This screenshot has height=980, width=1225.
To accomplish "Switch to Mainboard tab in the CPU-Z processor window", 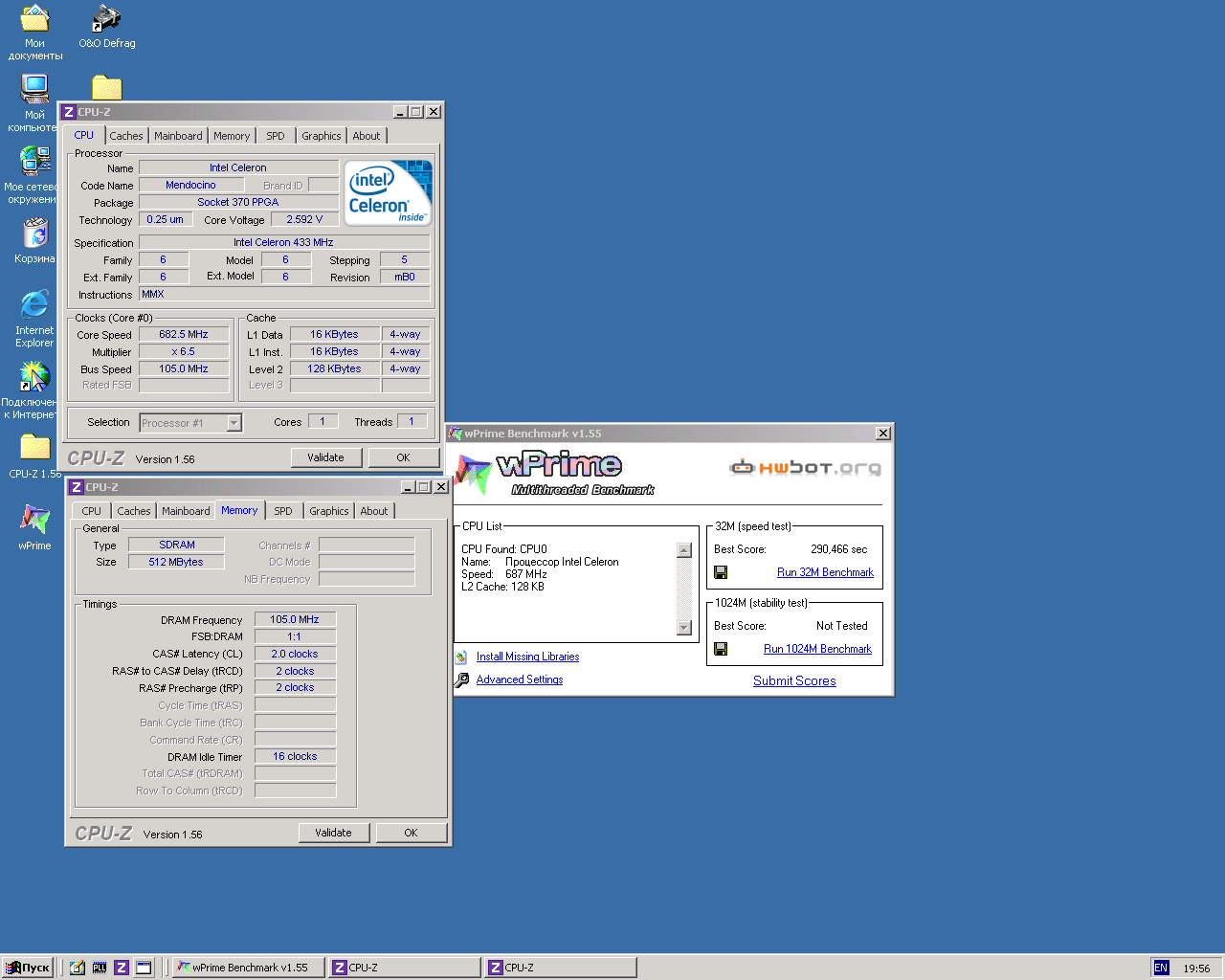I will [x=178, y=136].
